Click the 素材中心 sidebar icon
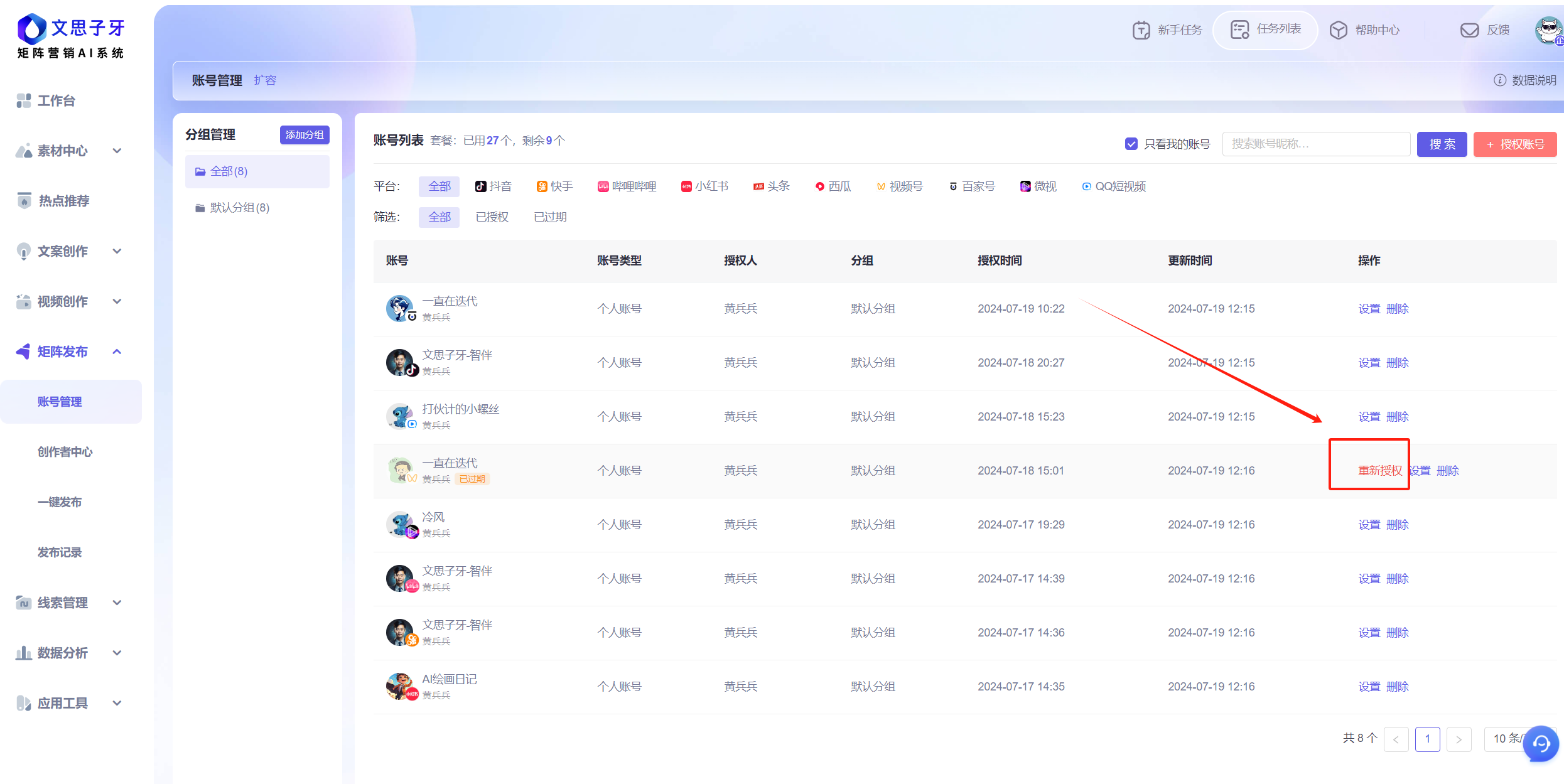Image resolution: width=1564 pixels, height=784 pixels. 24,151
